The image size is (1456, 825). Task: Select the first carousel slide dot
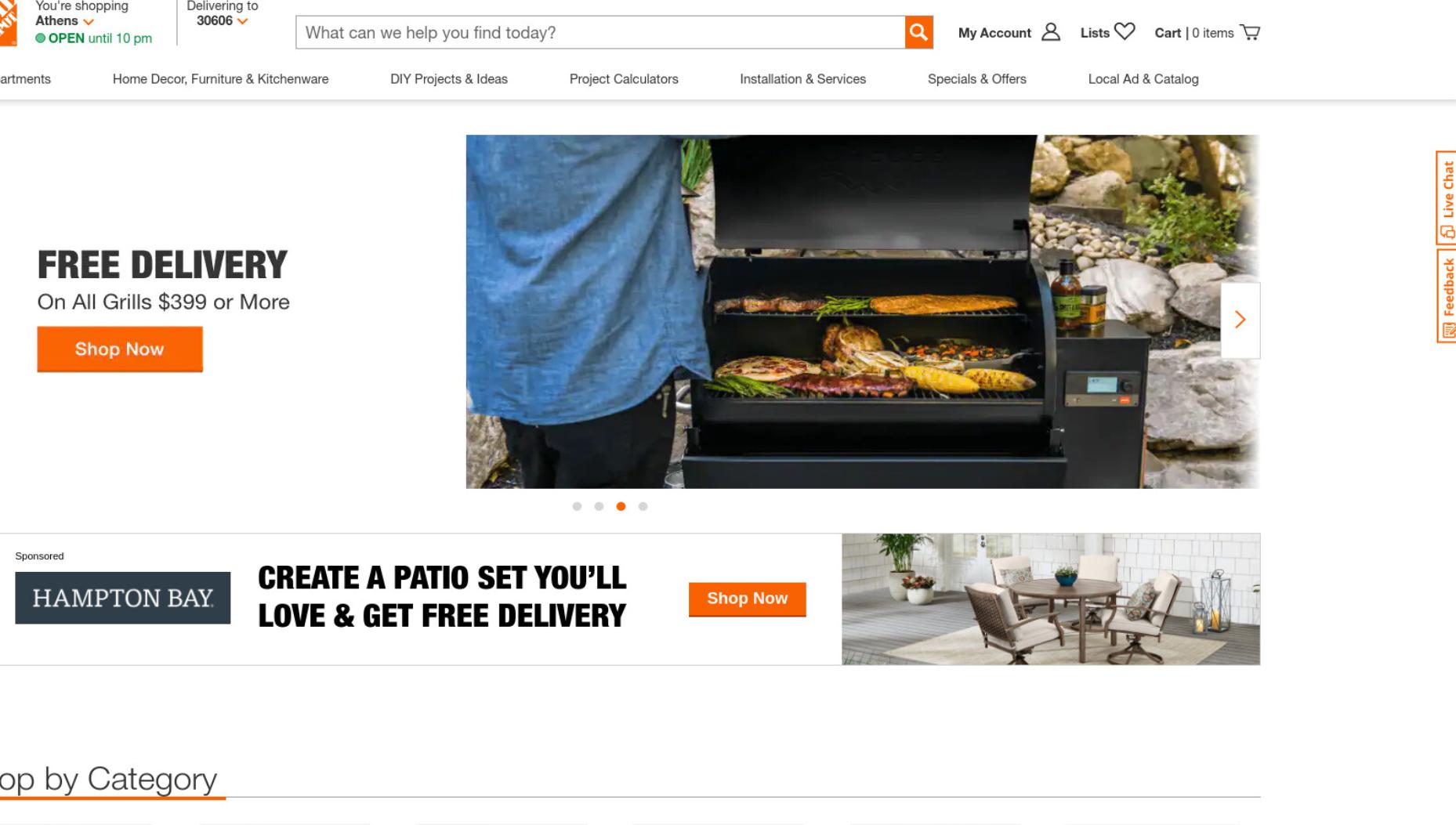(x=577, y=506)
